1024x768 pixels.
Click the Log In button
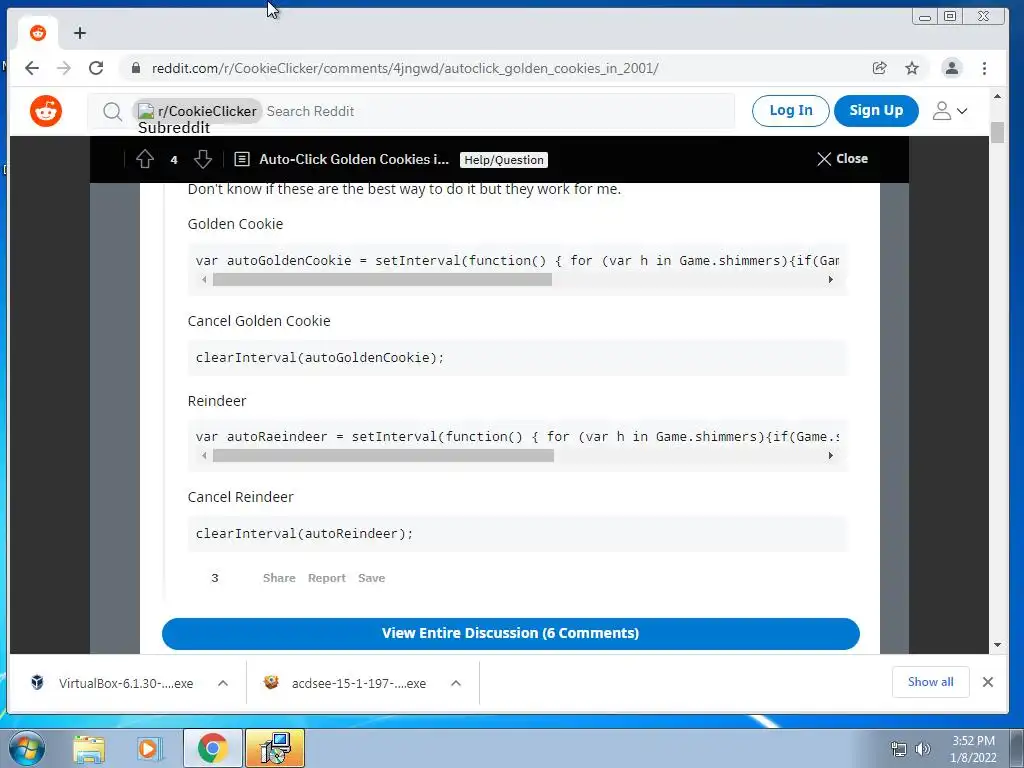[x=790, y=110]
